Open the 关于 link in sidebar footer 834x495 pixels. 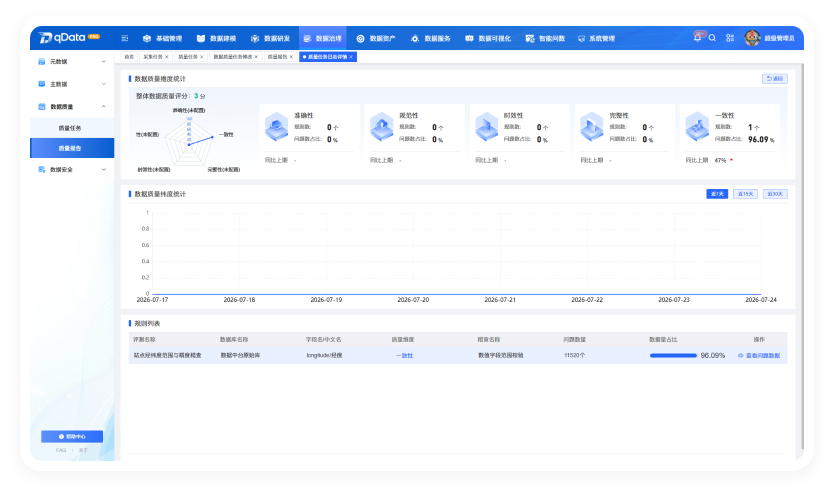click(83, 450)
